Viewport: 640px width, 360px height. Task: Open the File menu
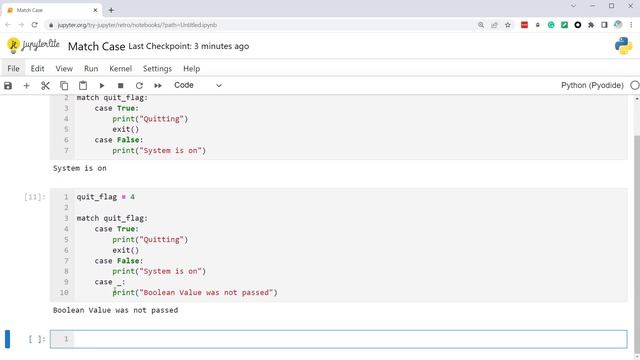13,69
